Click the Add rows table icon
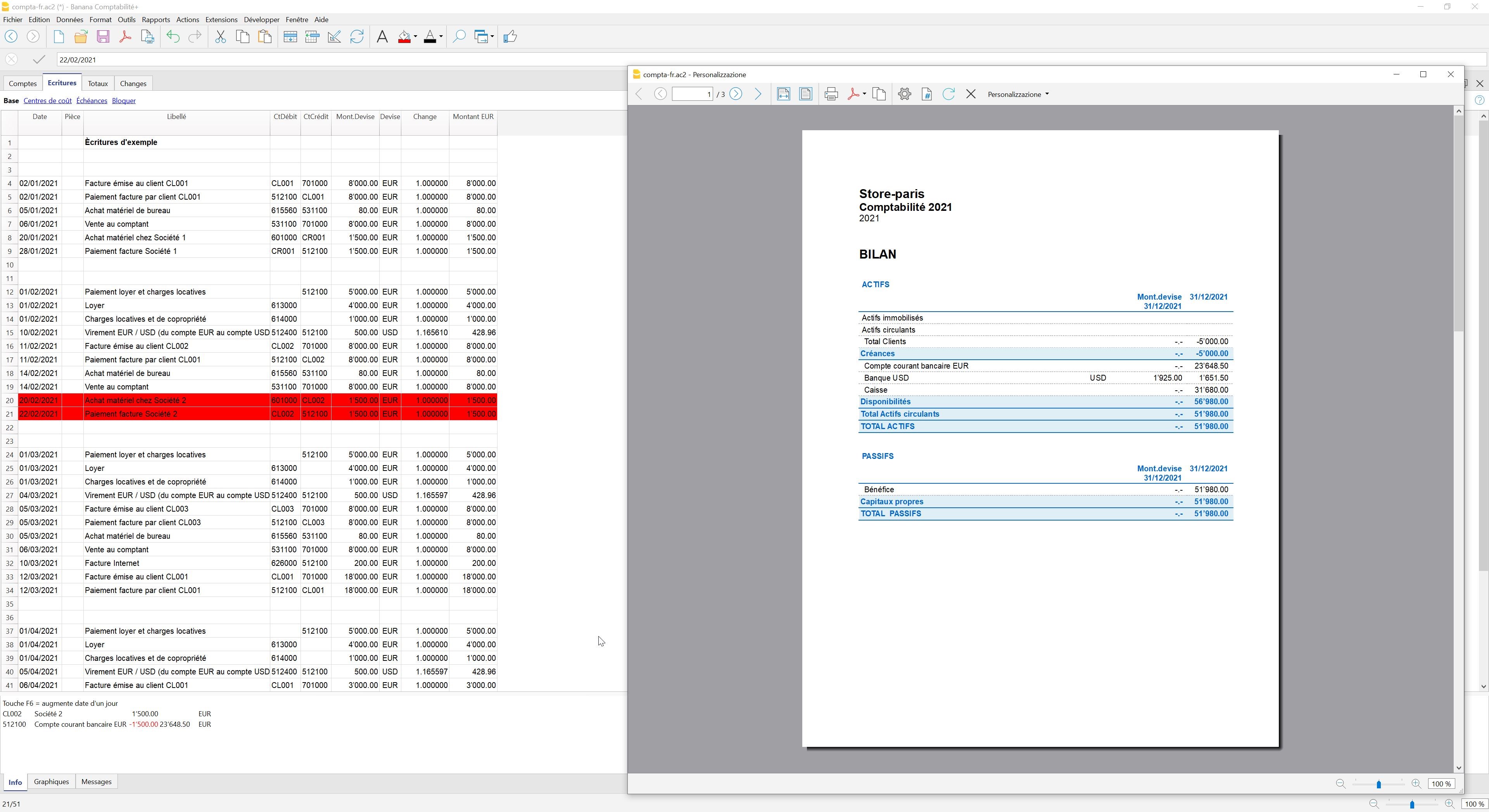Viewport: 1489px width, 812px height. (x=290, y=37)
